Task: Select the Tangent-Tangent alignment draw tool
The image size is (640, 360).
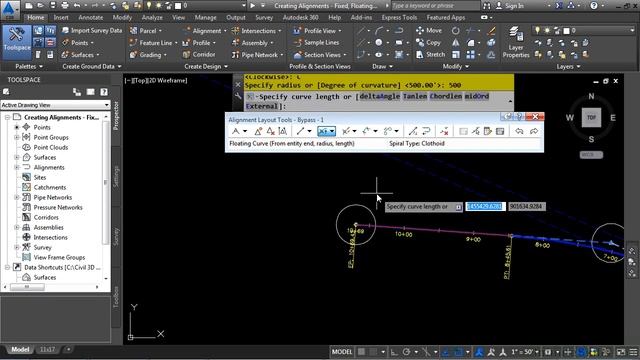Action: (236, 131)
